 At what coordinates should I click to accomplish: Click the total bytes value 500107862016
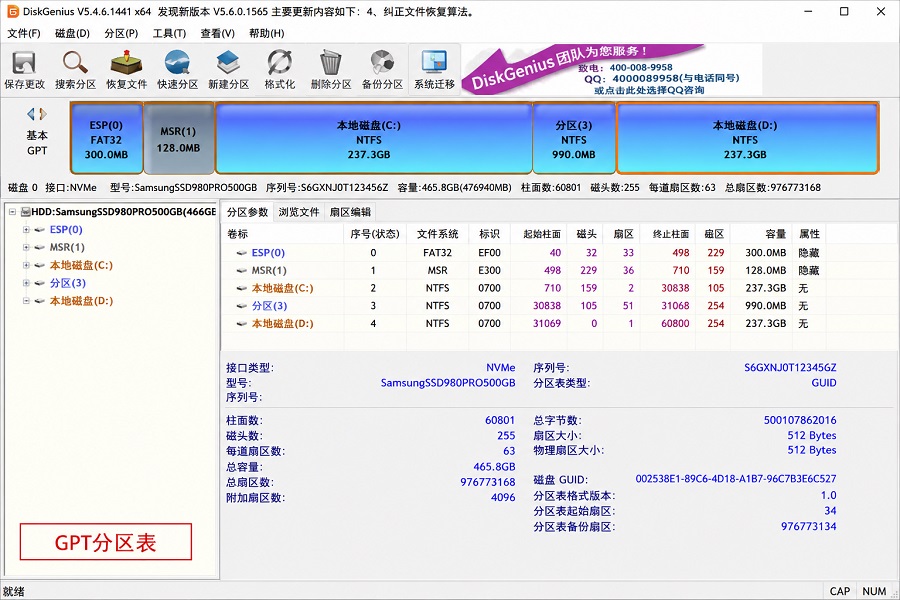point(800,420)
